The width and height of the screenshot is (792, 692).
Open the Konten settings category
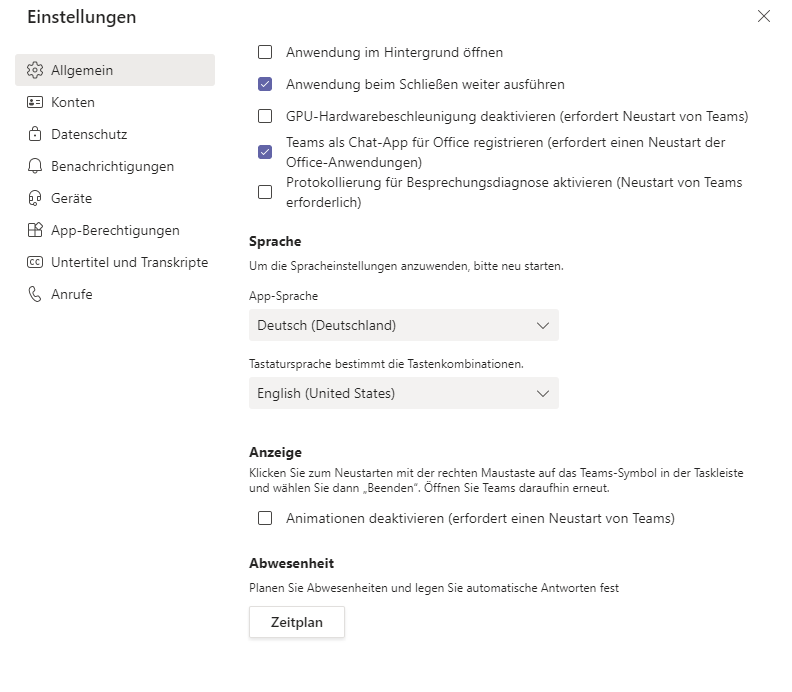(x=115, y=103)
